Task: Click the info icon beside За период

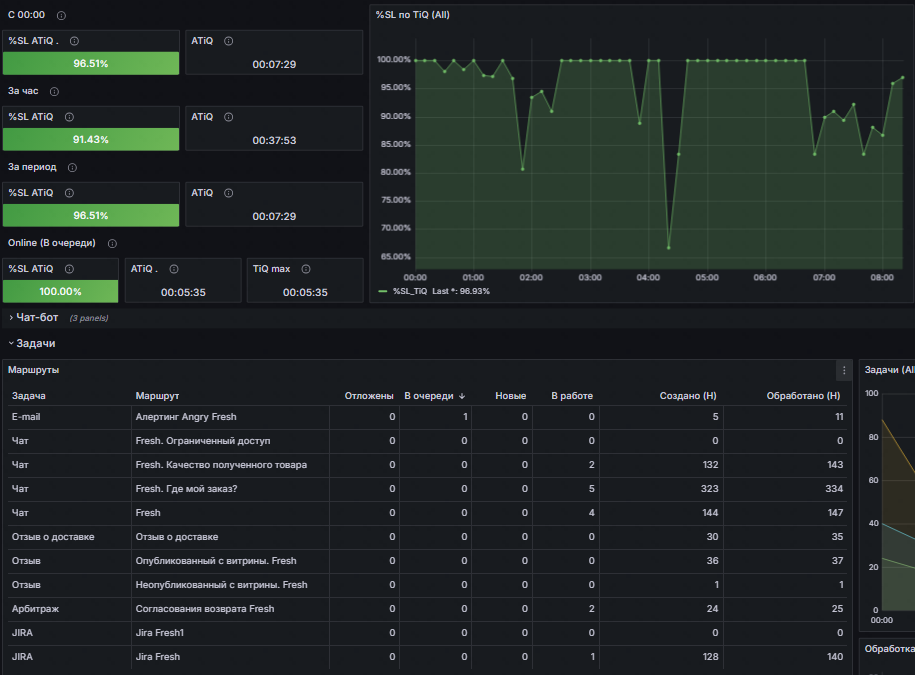Action: (x=72, y=167)
